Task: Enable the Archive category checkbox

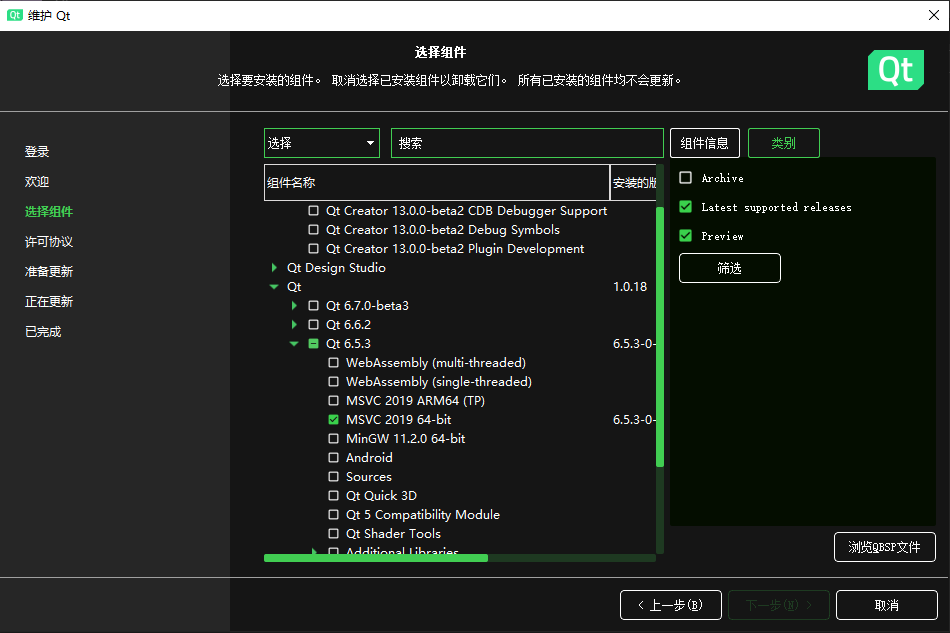Action: click(x=685, y=177)
